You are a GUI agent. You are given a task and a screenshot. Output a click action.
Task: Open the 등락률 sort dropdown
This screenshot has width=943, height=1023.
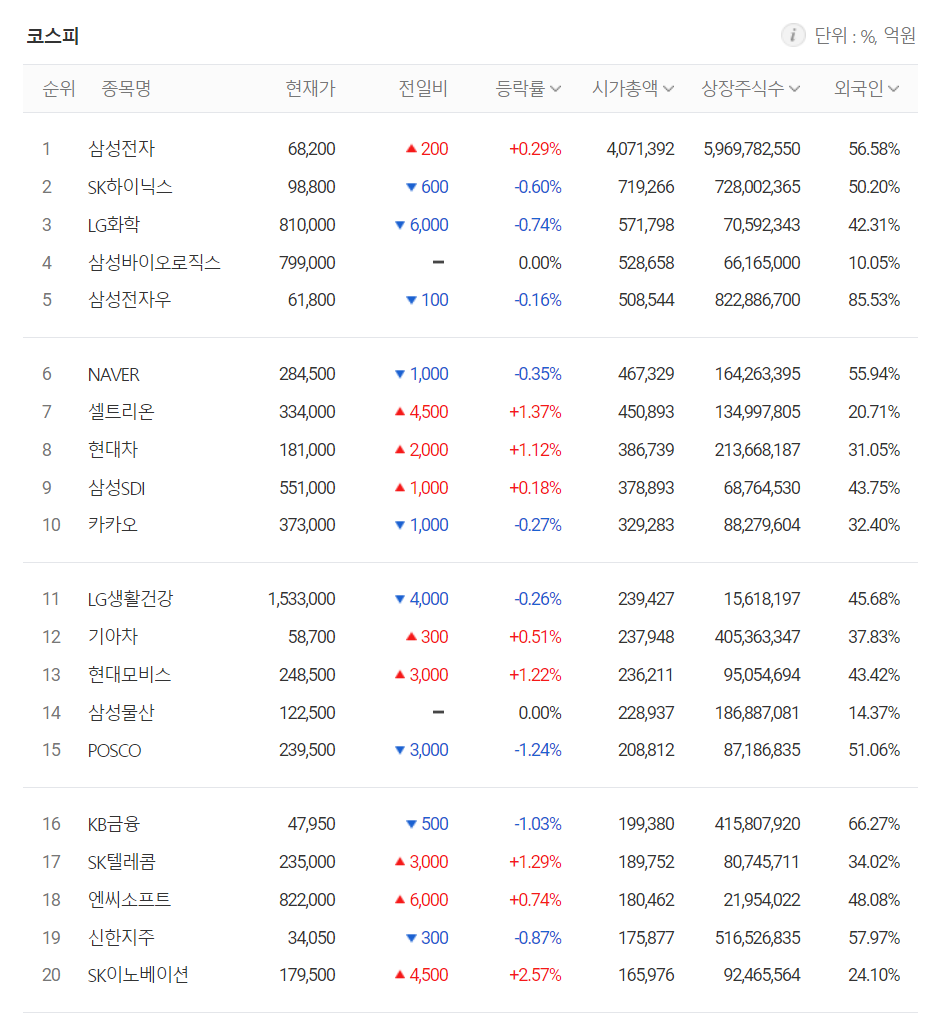(x=528, y=88)
